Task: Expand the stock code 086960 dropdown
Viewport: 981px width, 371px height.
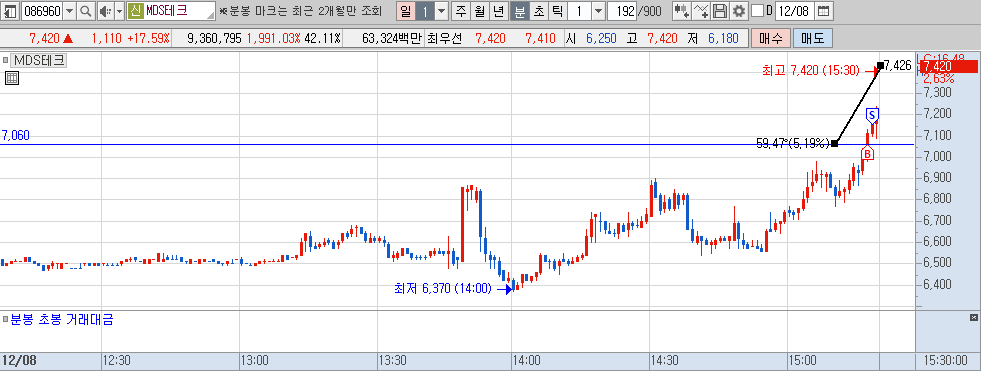Action: pos(69,11)
